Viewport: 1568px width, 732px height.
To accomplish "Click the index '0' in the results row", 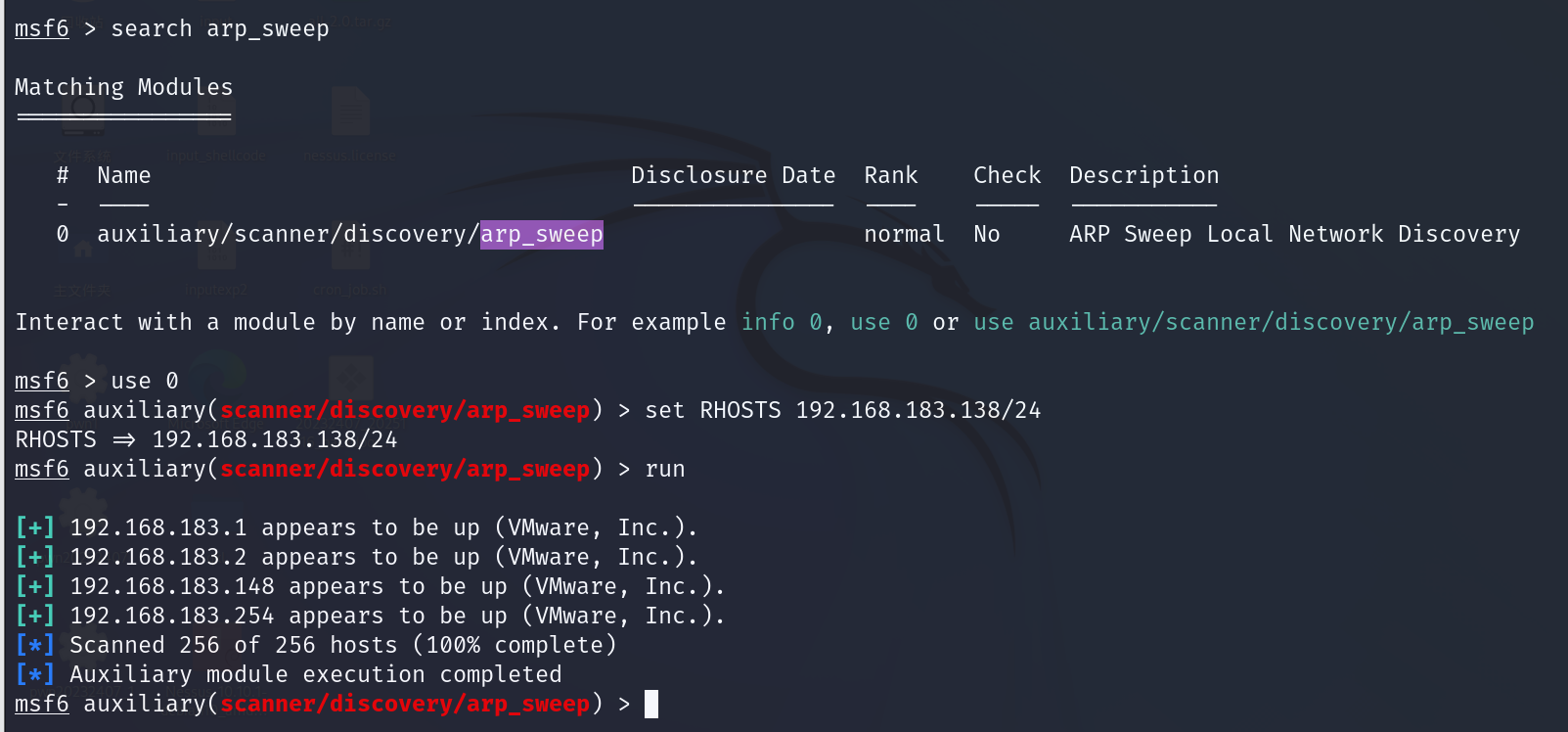I will [63, 234].
